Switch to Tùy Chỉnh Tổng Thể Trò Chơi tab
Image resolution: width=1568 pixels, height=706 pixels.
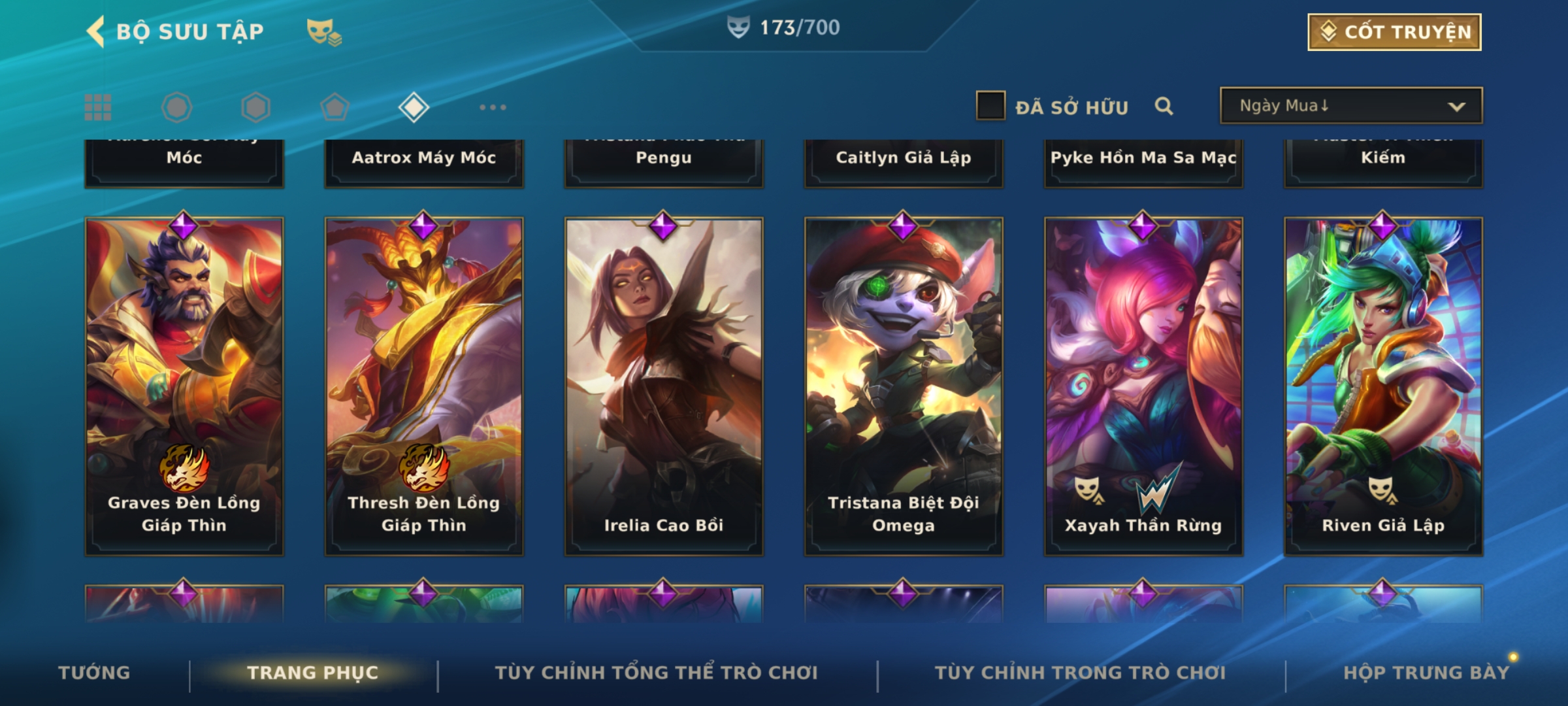(656, 673)
